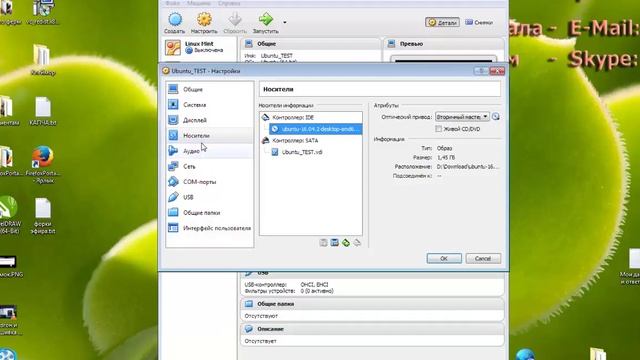Click the Превью section header in details pane

[443, 44]
